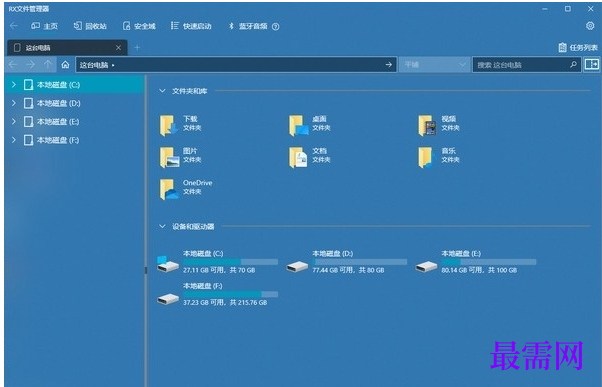Open the 快速启动 quick launch menu
Screen dimensions: 602x387
(x=191, y=26)
